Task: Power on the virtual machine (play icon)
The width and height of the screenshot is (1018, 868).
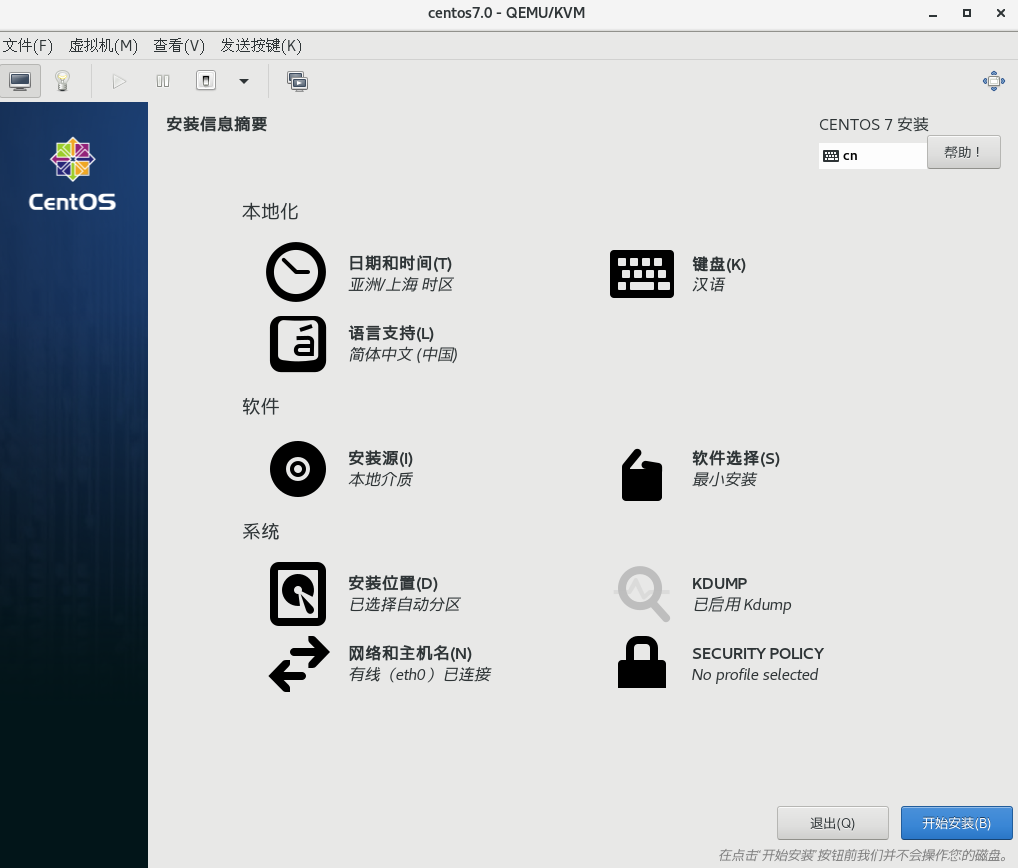Action: pyautogui.click(x=119, y=81)
